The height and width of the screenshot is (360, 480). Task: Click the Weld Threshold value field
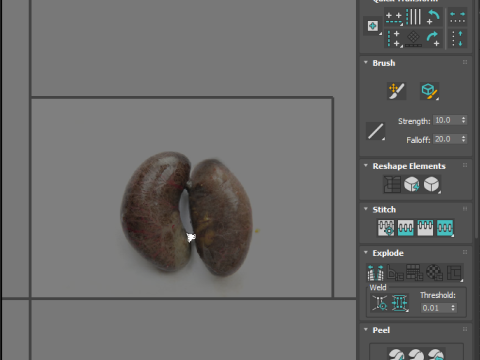(435, 308)
